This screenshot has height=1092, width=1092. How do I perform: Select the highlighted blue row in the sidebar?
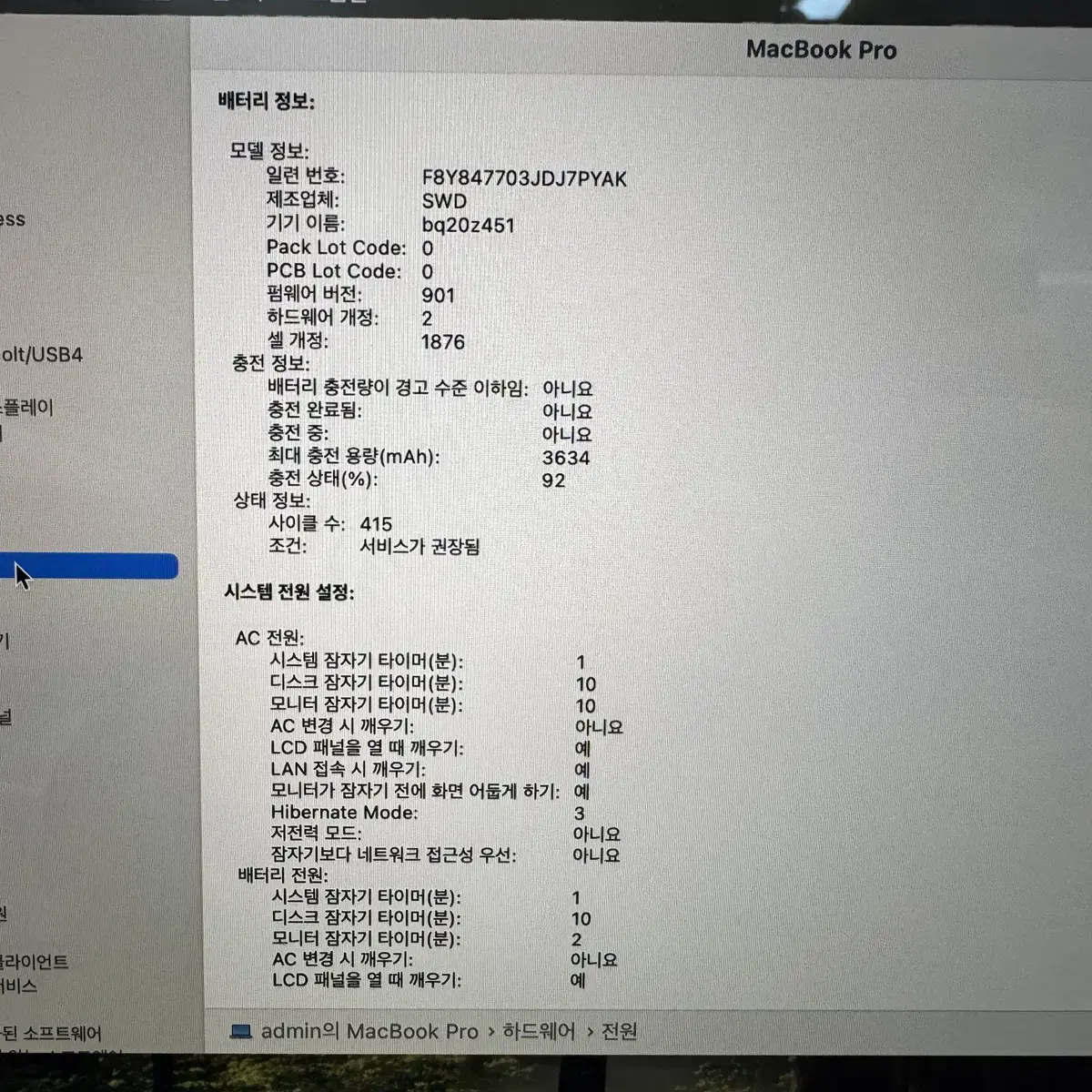tap(89, 566)
